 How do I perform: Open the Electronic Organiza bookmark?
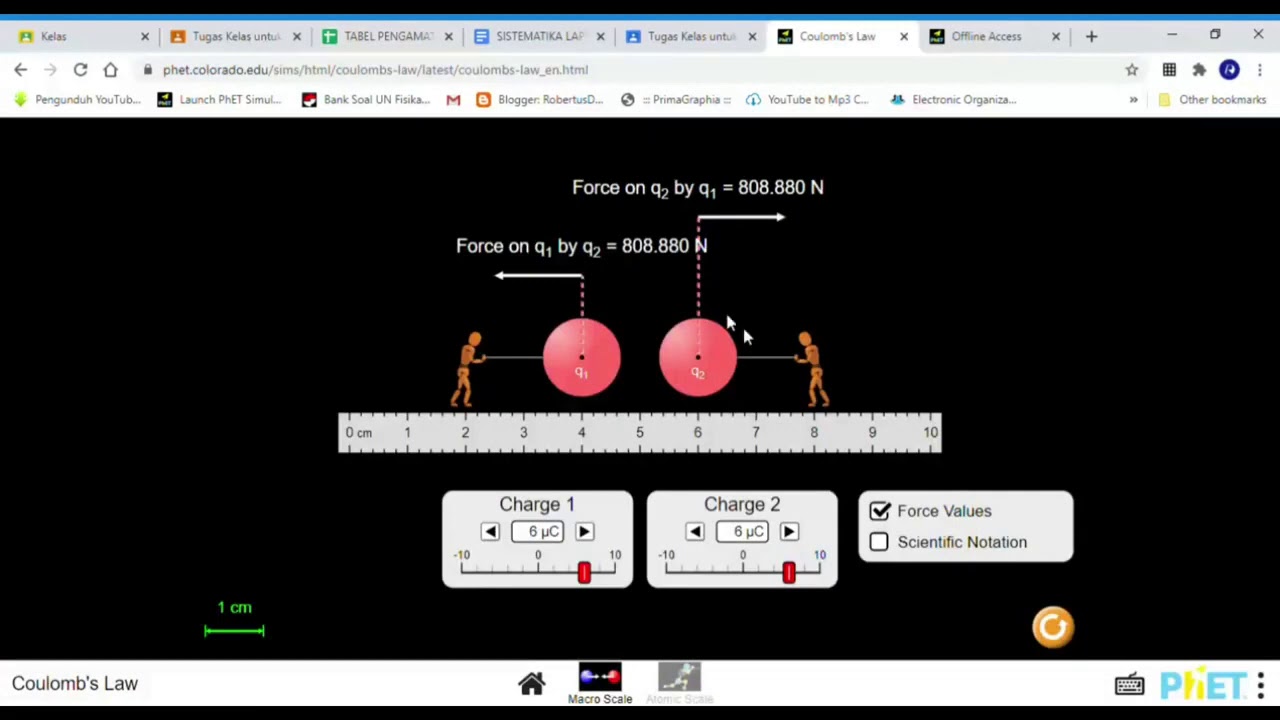[x=953, y=100]
